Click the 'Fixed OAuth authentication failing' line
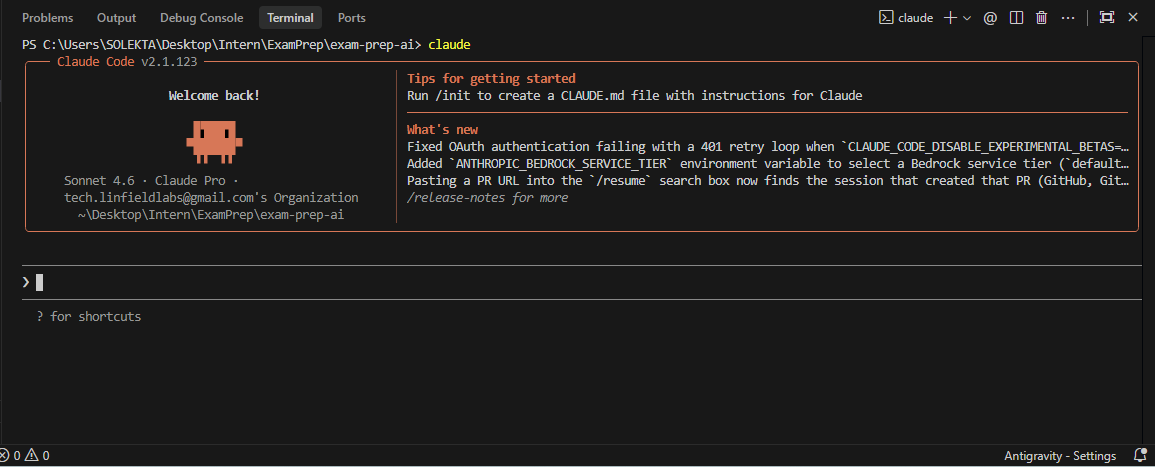 click(x=768, y=147)
